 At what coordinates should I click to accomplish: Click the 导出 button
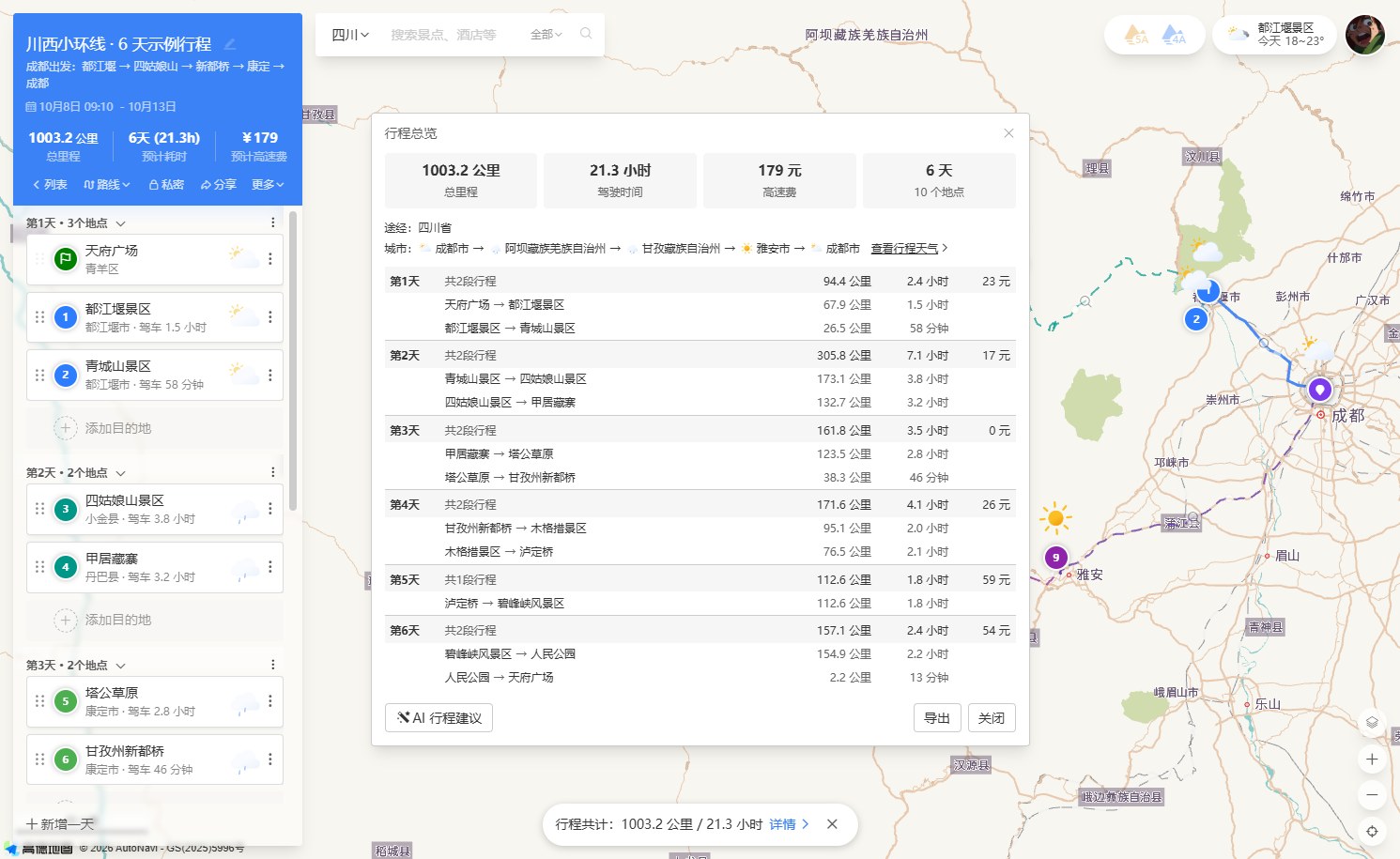click(x=937, y=717)
